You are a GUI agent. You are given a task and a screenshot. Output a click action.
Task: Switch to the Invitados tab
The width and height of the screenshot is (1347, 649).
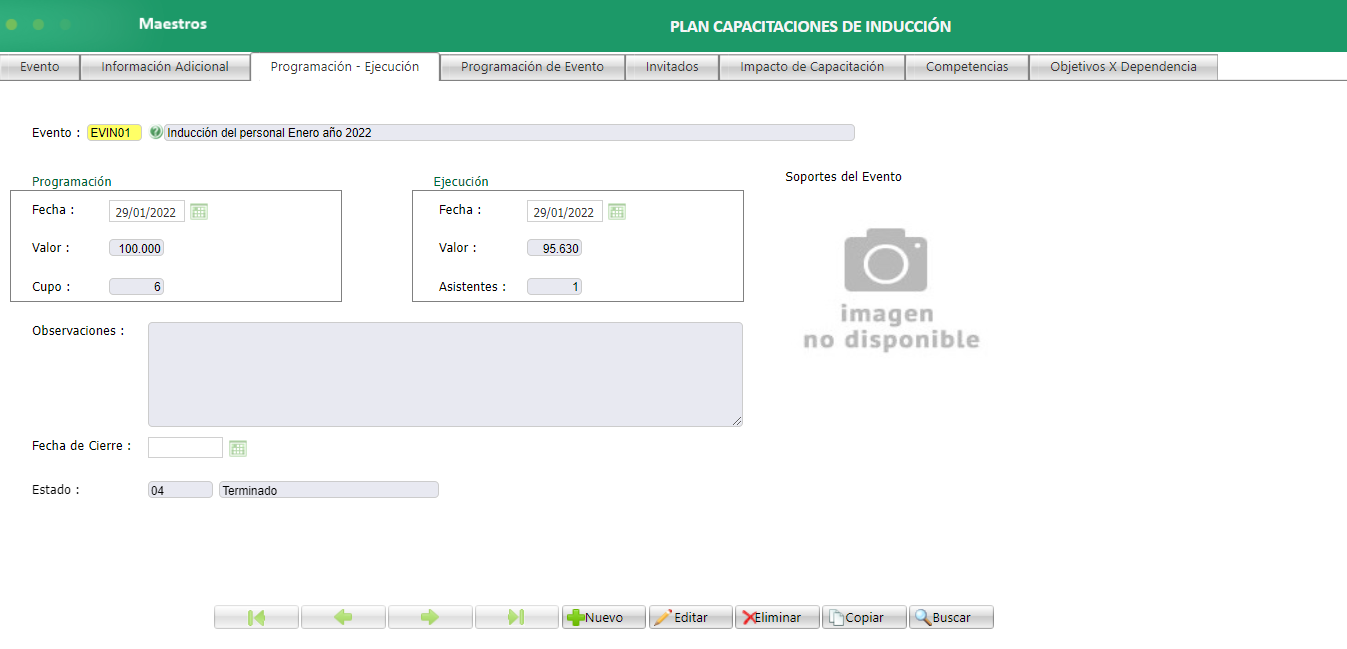tap(671, 66)
